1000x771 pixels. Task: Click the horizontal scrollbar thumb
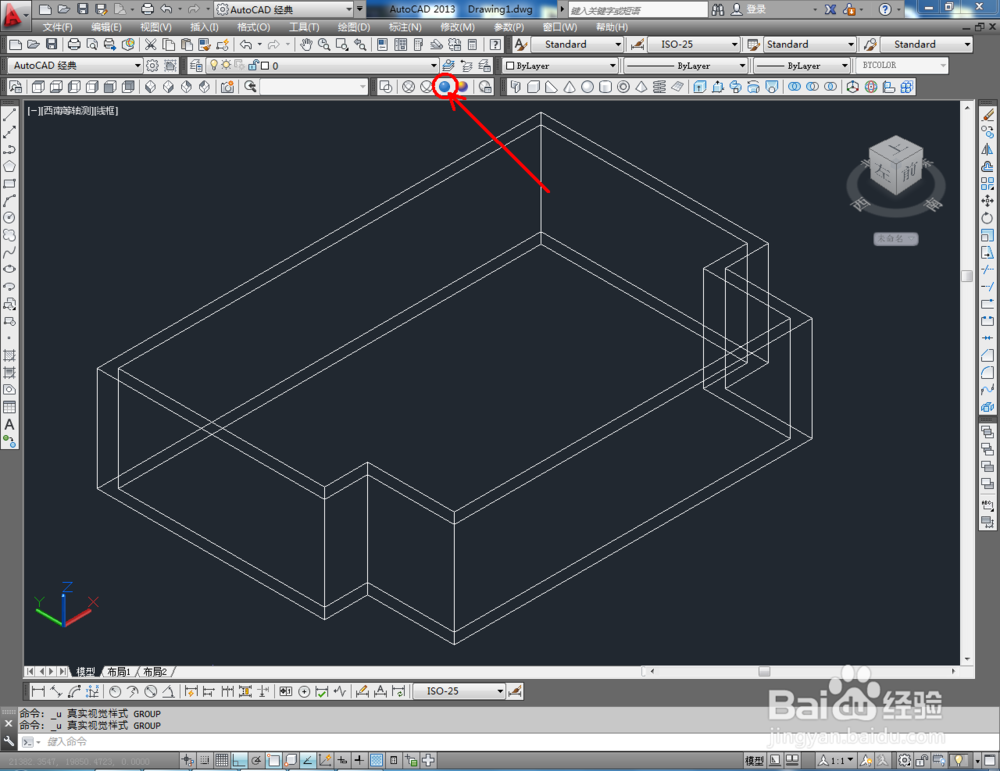(764, 672)
